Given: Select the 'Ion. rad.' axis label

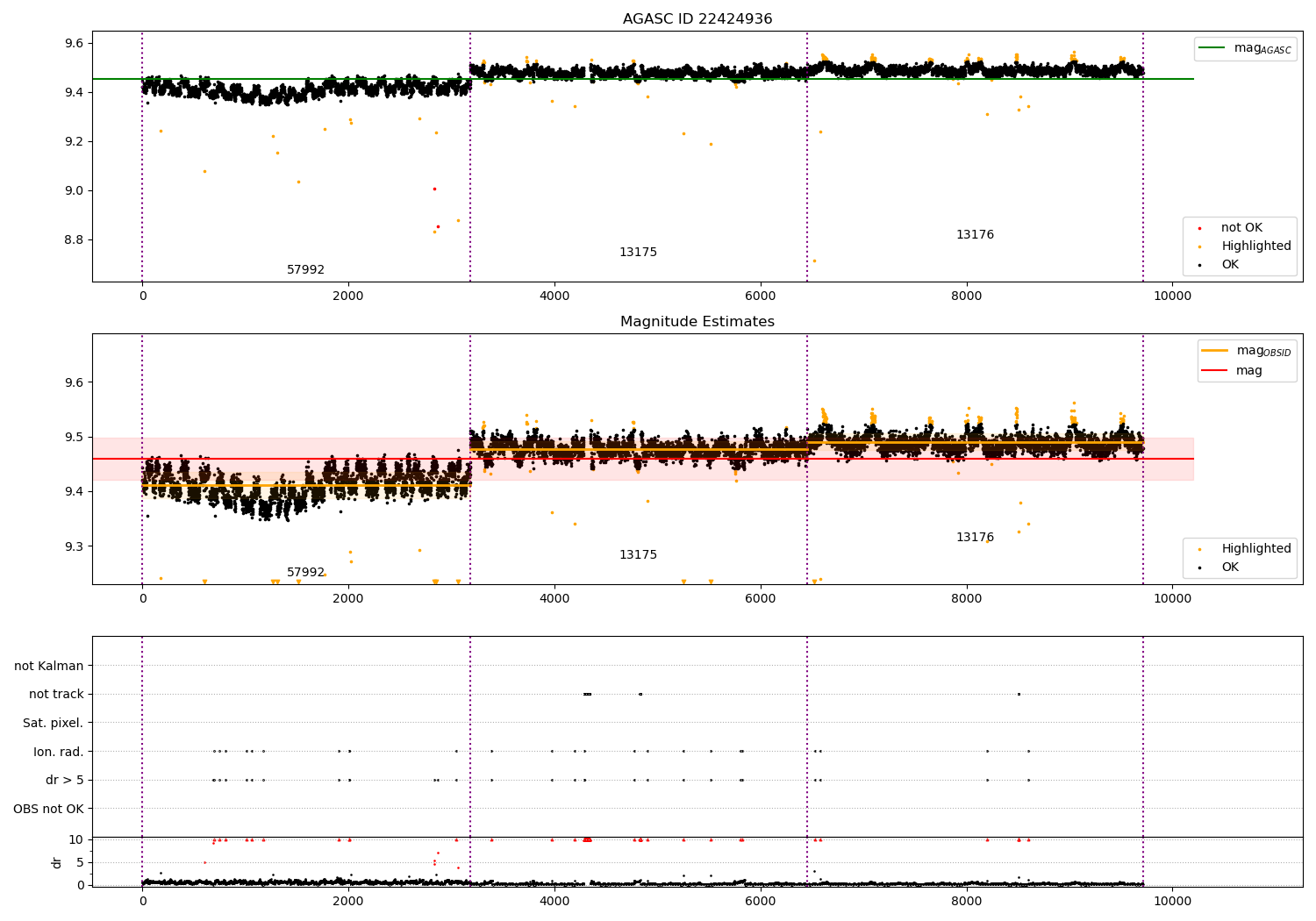Looking at the screenshot, I should click(59, 752).
